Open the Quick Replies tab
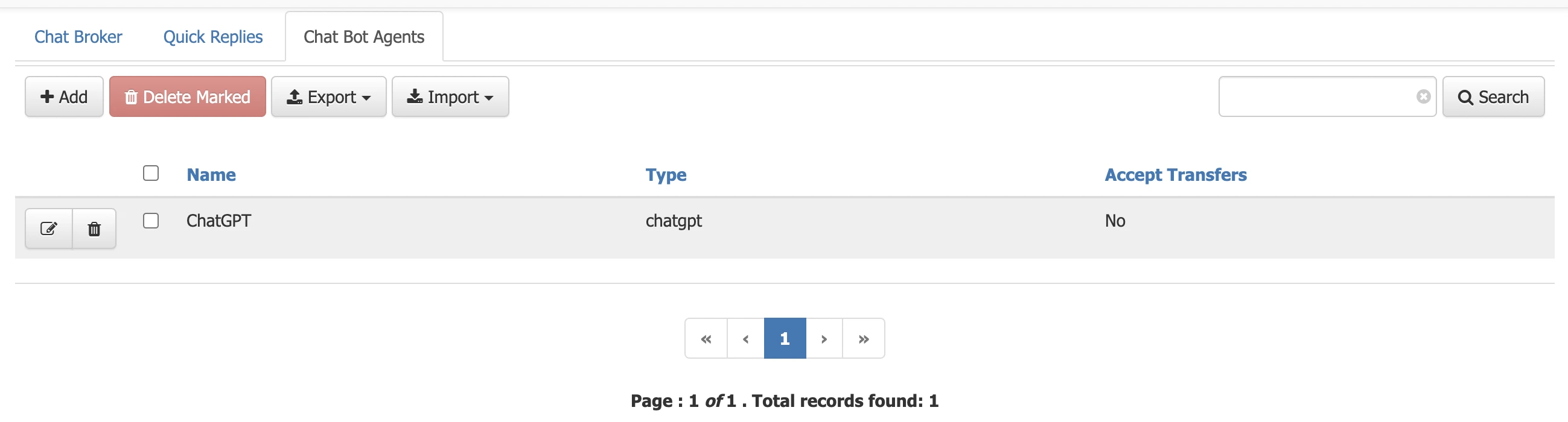 (x=212, y=37)
